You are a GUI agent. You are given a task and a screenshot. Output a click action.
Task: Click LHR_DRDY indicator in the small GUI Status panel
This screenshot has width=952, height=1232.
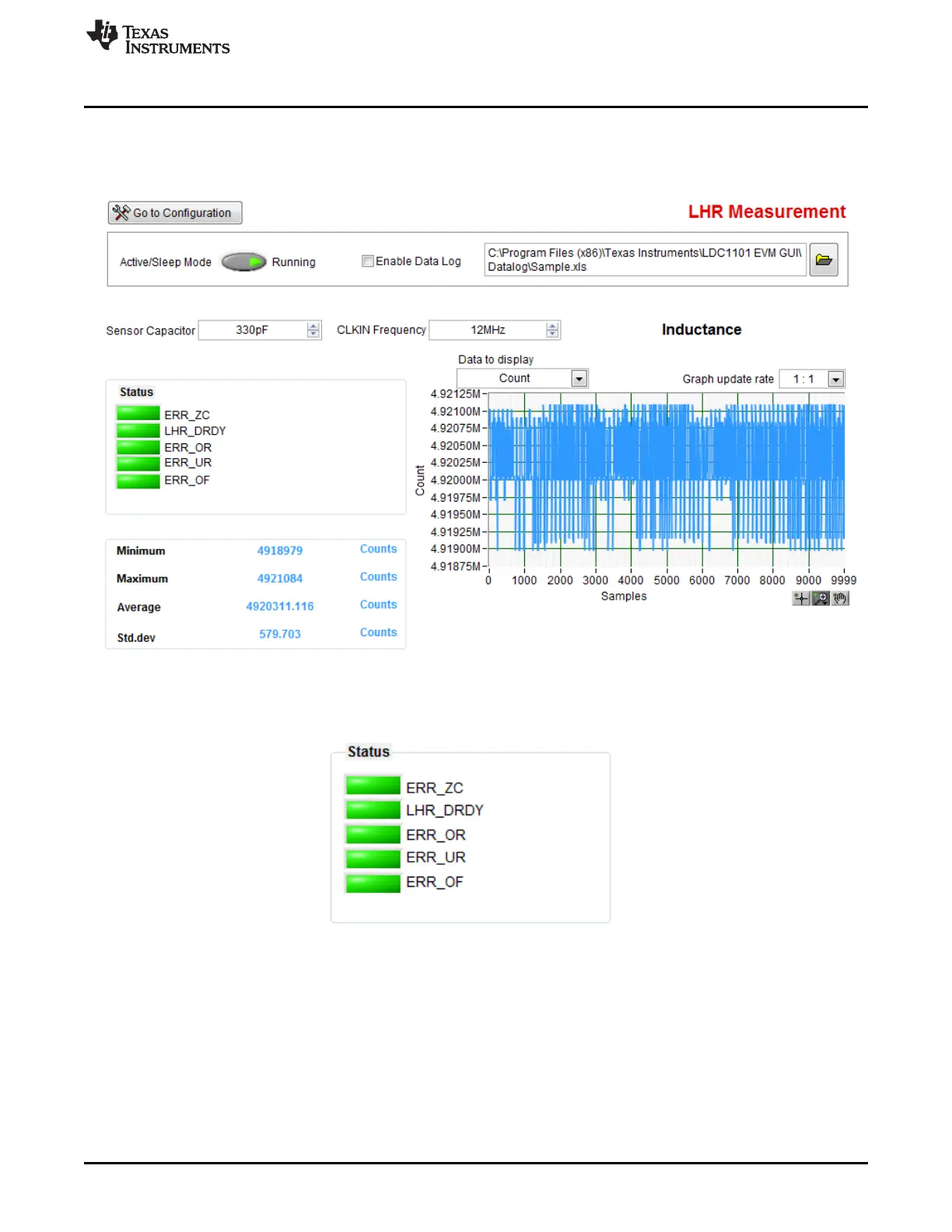[138, 430]
